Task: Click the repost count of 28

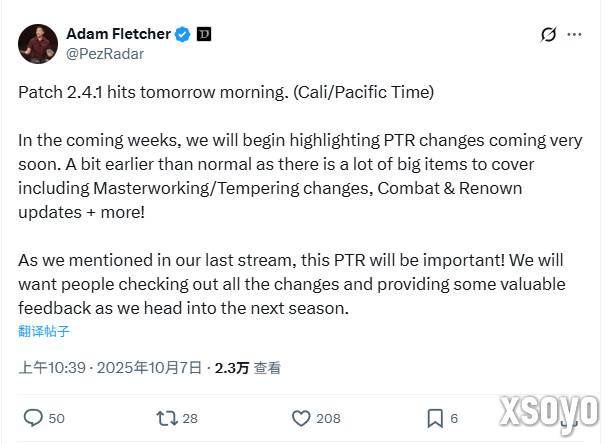Action: [x=190, y=418]
